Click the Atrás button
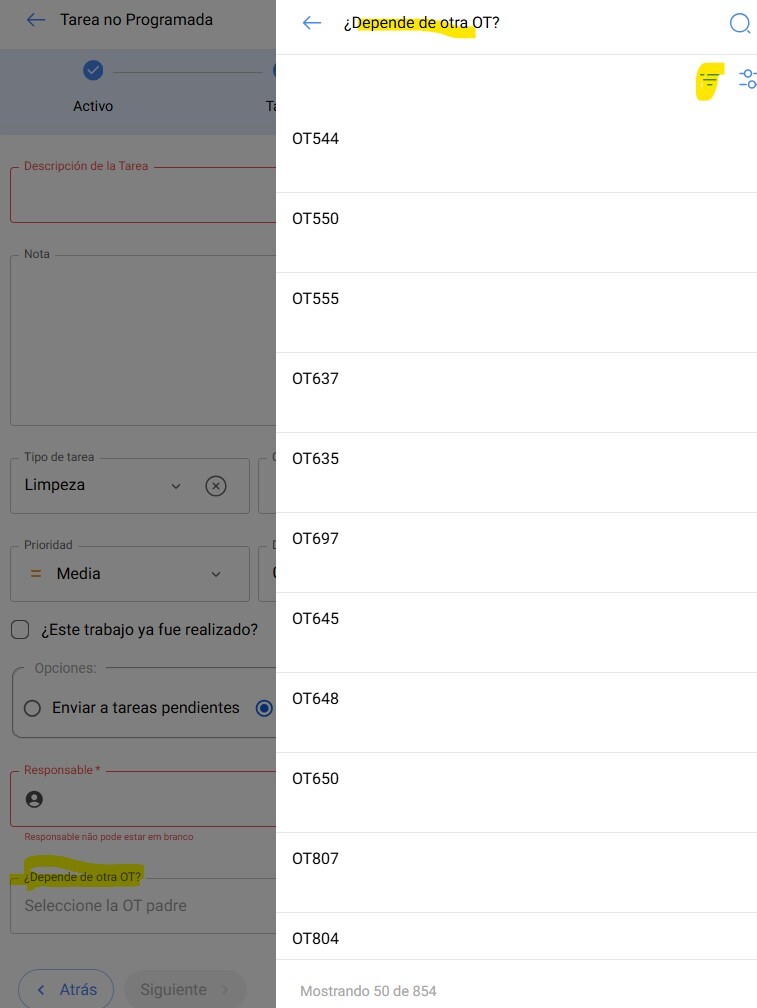The height and width of the screenshot is (1008, 757). (66, 989)
